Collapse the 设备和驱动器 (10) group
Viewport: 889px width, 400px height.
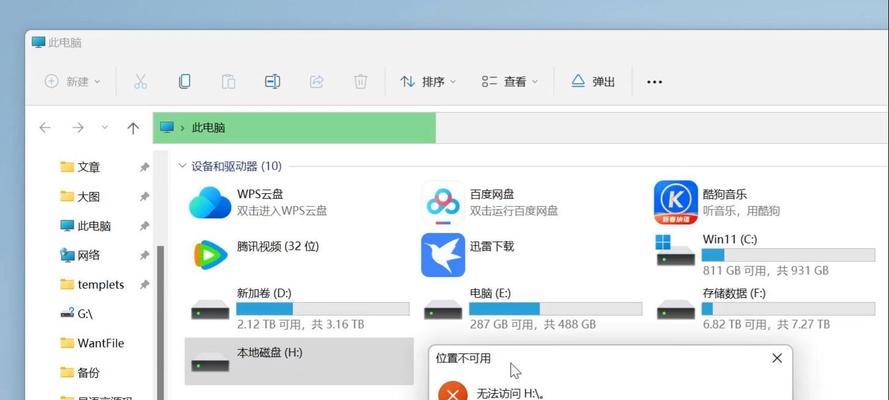point(182,166)
